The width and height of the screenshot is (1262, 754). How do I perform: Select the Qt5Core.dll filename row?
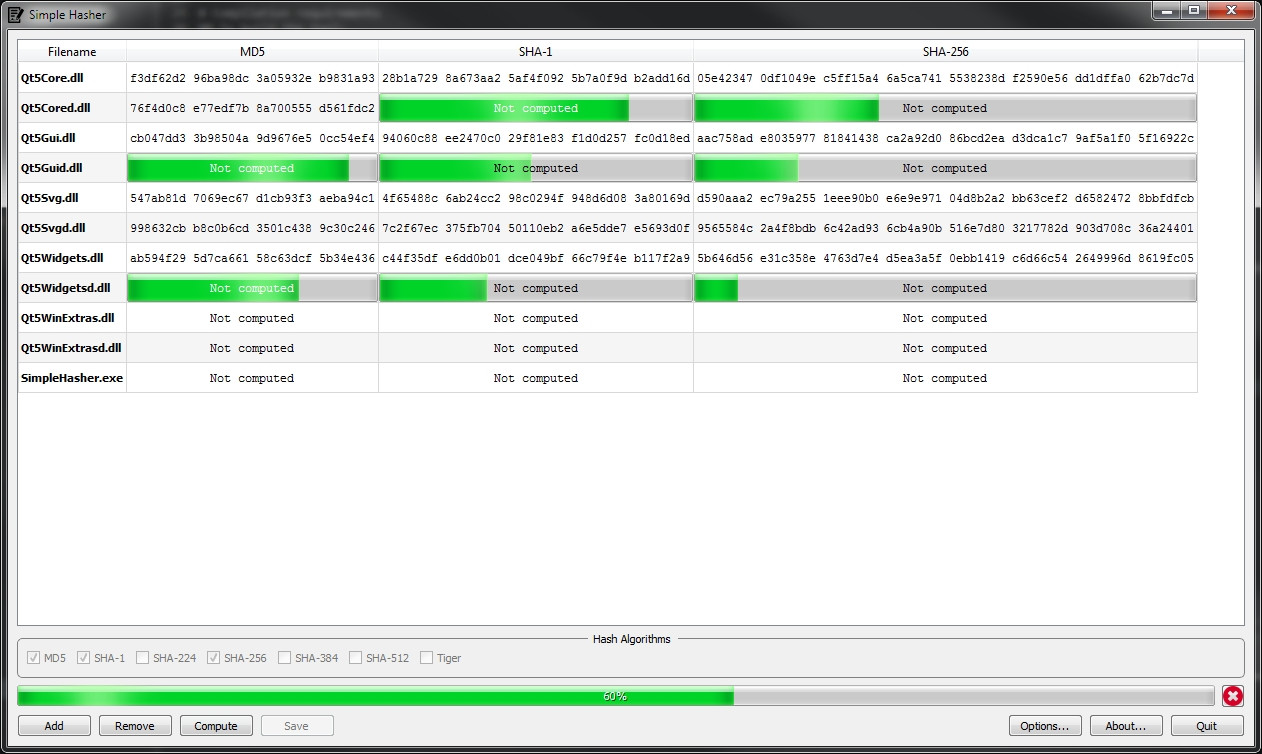72,78
